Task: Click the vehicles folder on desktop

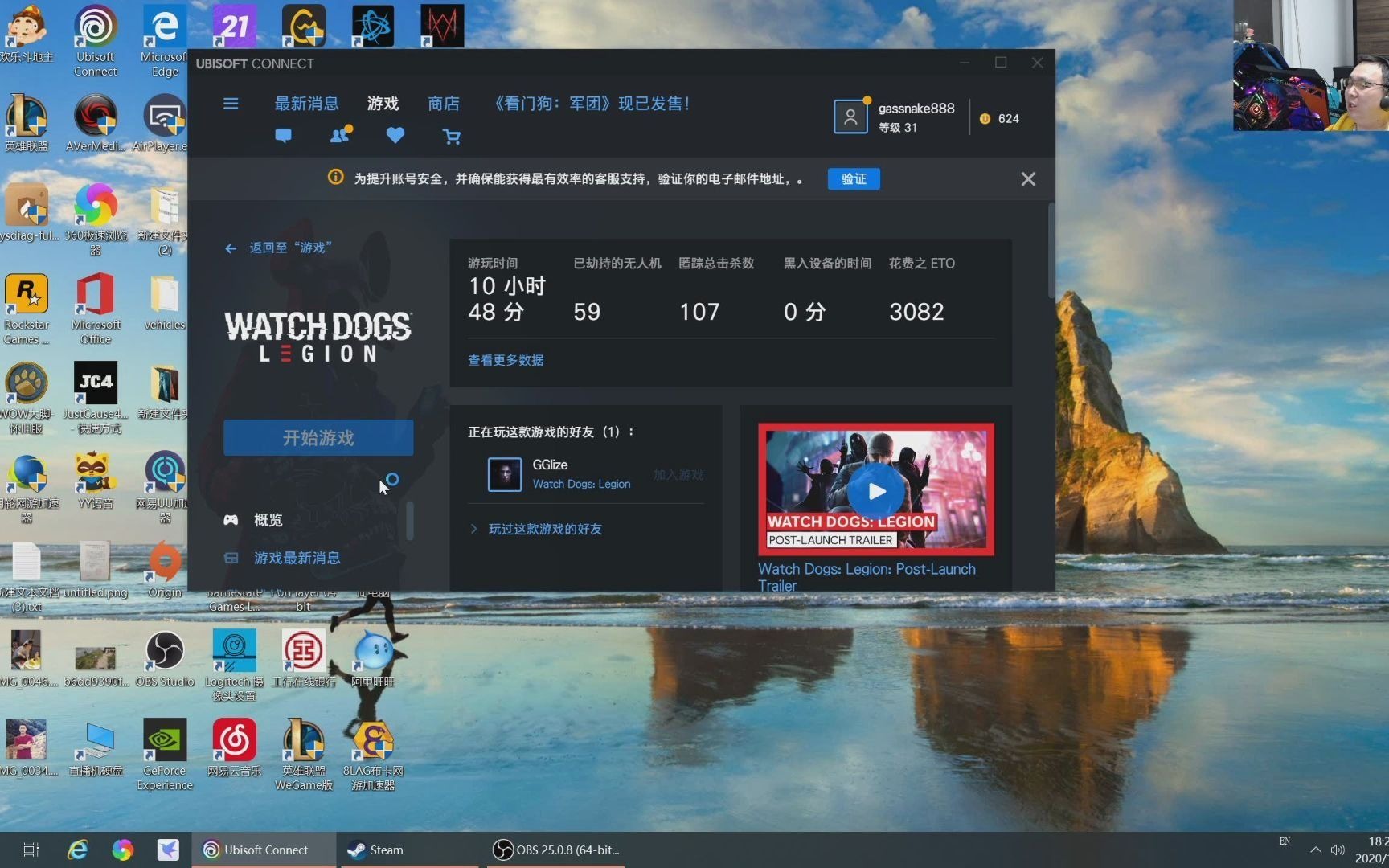Action: [x=165, y=303]
